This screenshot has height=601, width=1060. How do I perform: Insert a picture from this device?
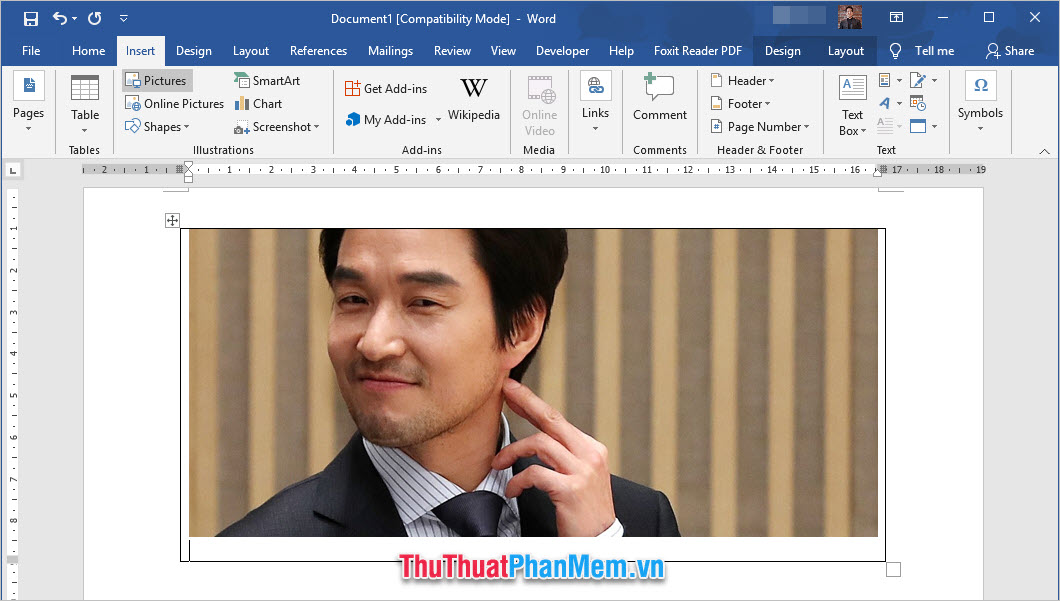[x=156, y=80]
